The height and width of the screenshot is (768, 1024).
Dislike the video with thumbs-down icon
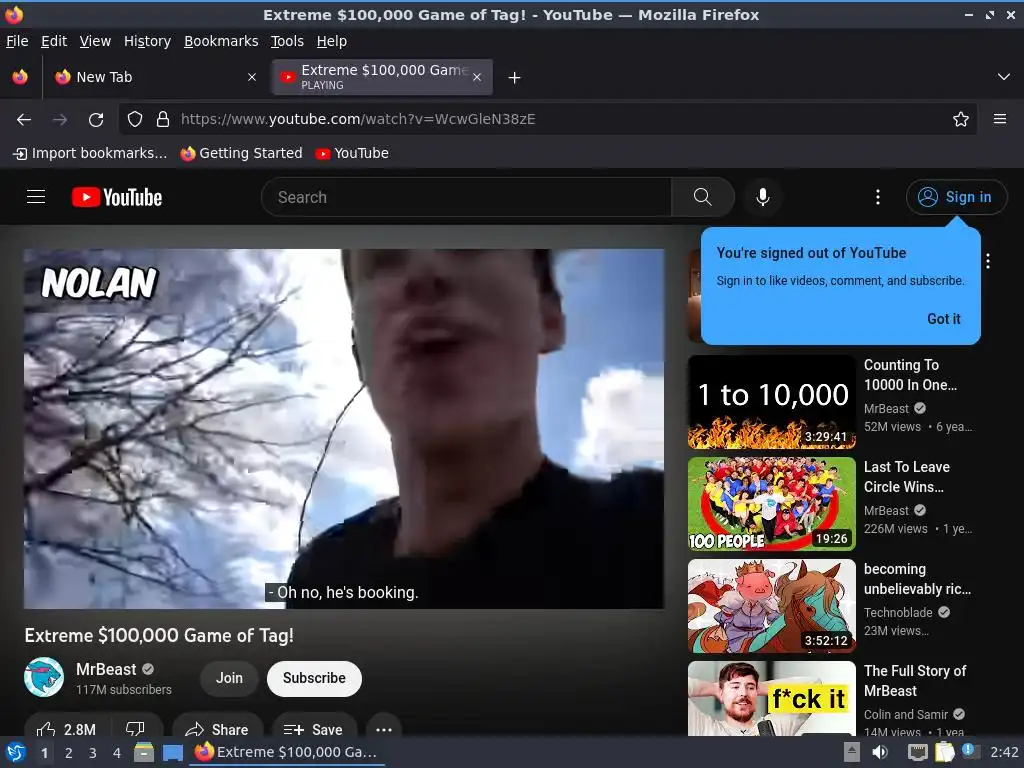135,729
